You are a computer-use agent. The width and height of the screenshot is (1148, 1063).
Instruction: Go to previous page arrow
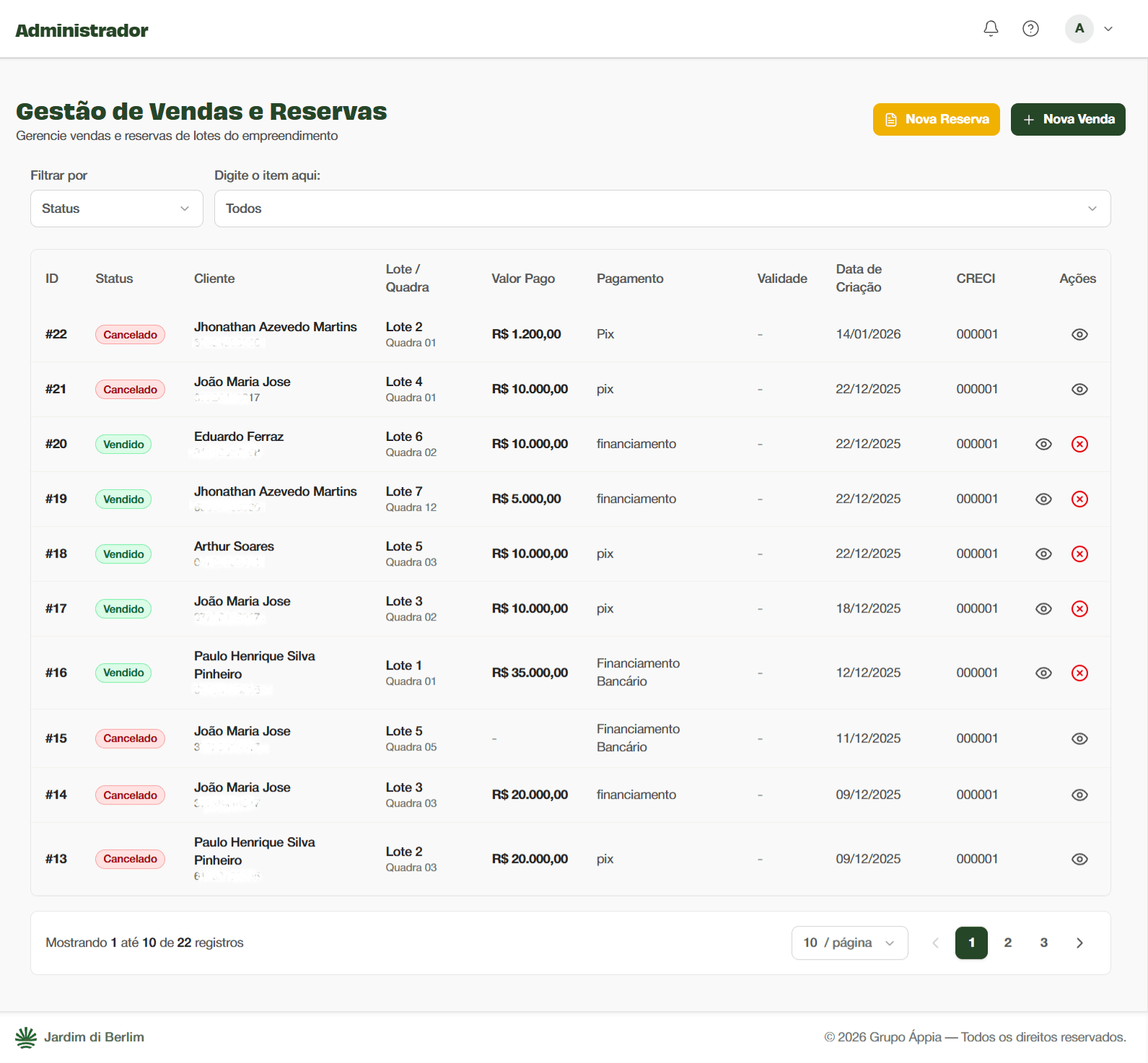[935, 942]
